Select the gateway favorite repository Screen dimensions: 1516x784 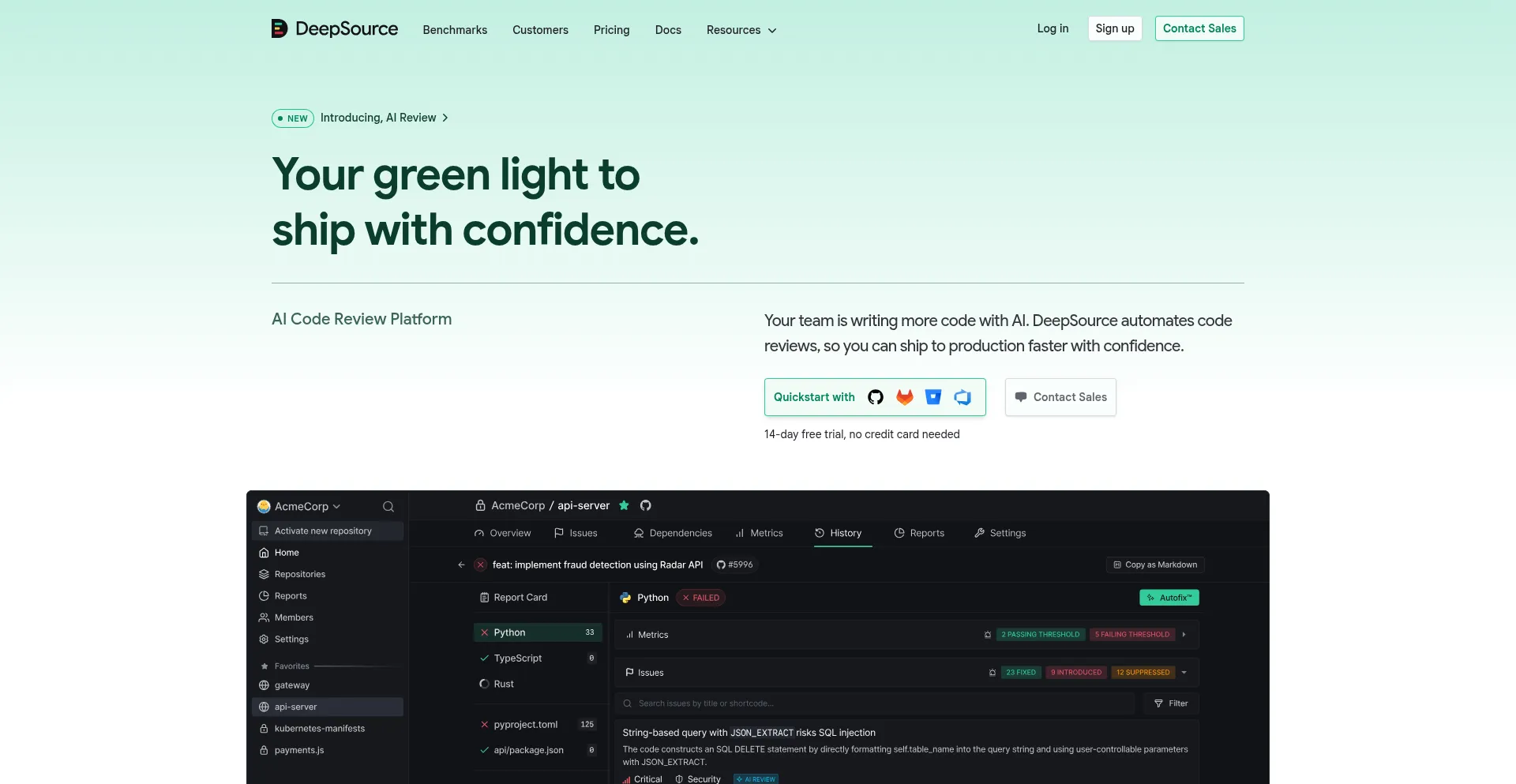tap(328, 685)
